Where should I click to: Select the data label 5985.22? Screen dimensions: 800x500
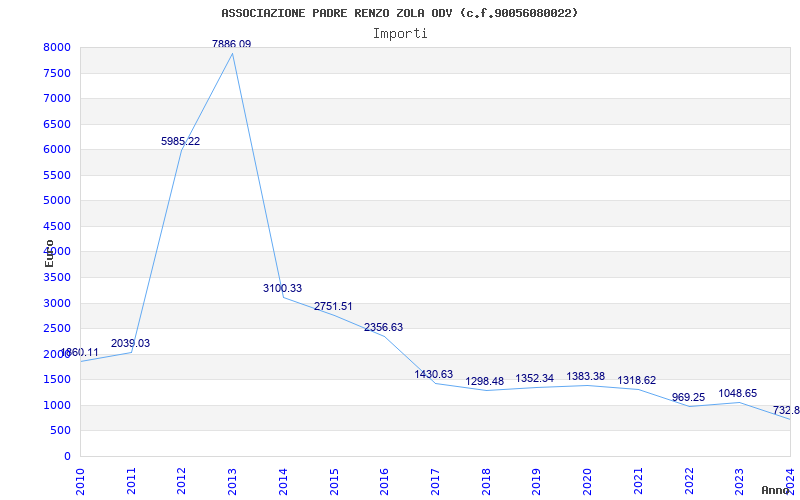pyautogui.click(x=181, y=141)
